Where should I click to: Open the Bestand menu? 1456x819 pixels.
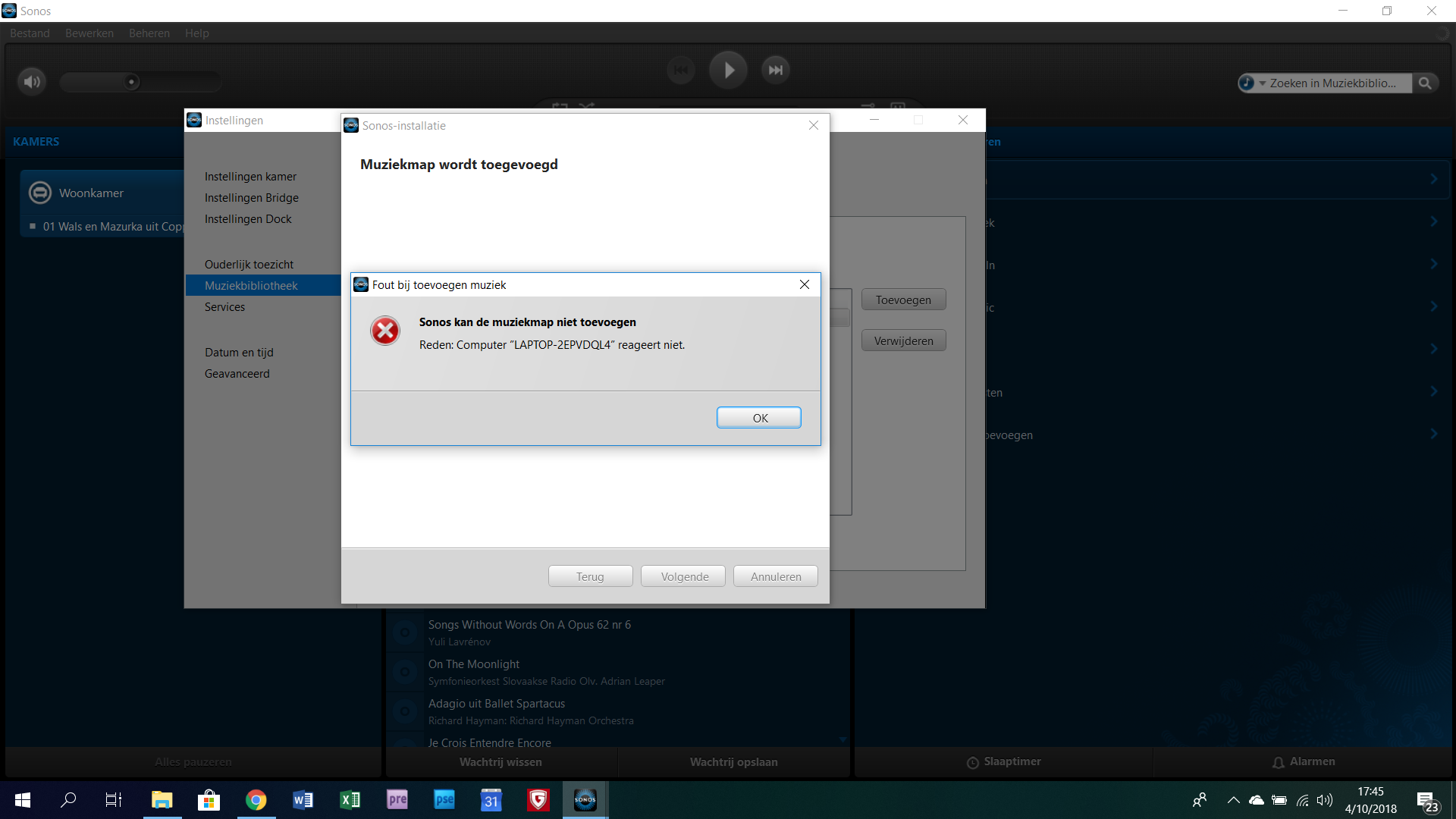[30, 33]
